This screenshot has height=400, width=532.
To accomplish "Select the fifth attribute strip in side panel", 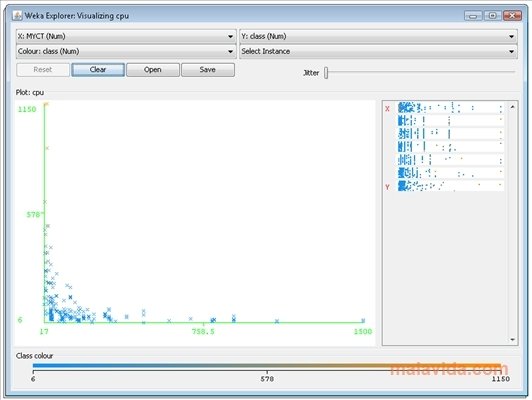I will tap(451, 160).
